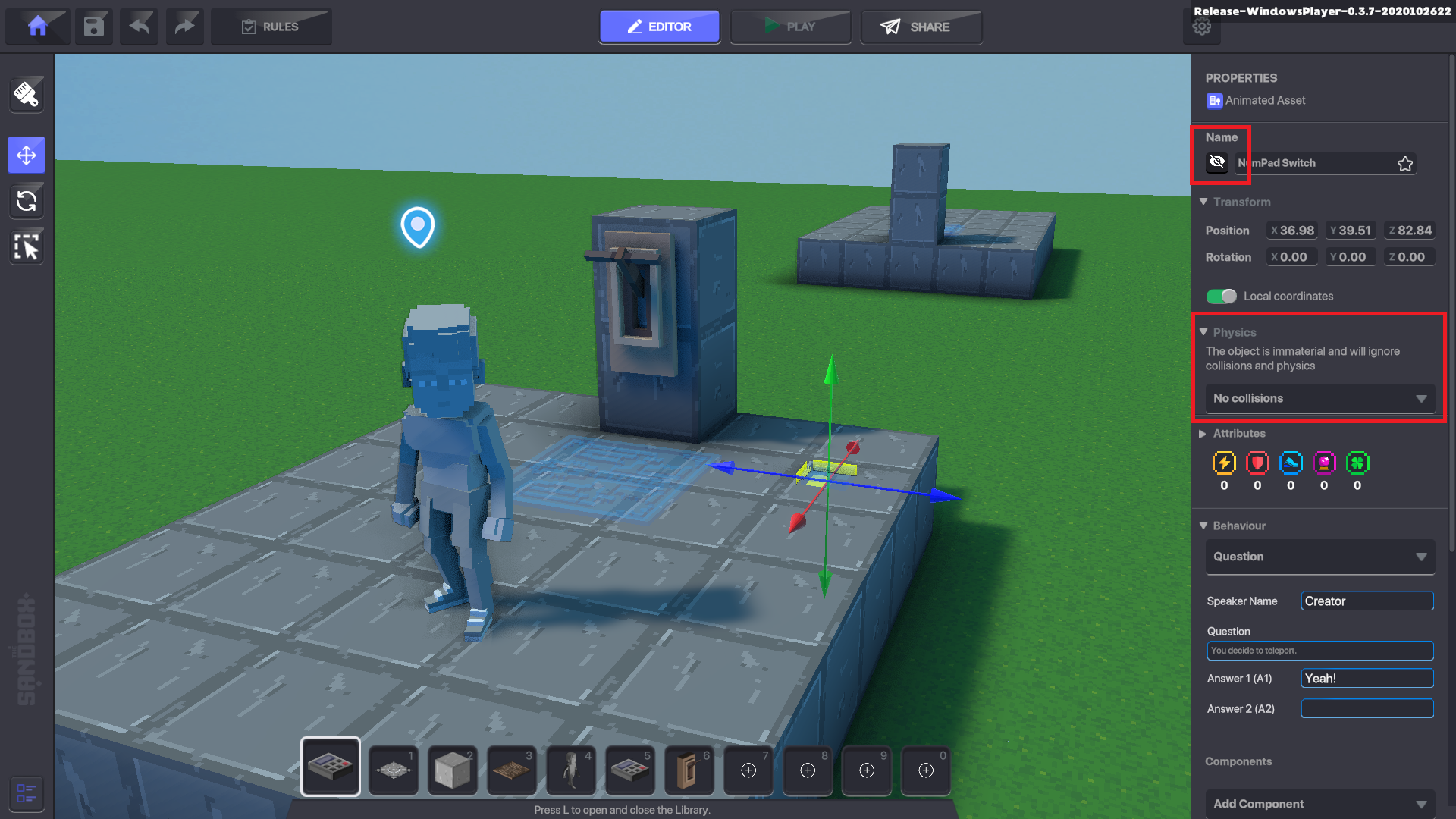Switch to PLAY mode tab

790,27
